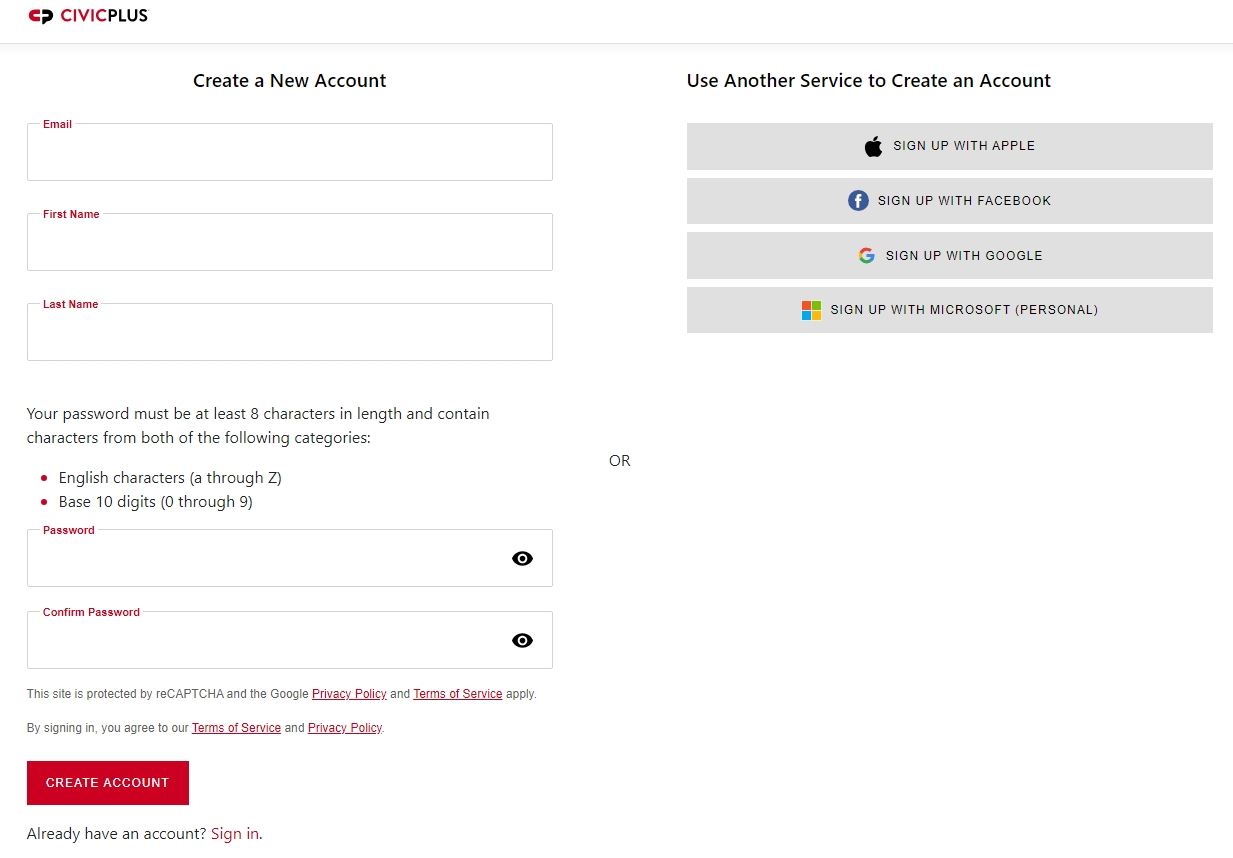Select Sign Up With Google

[949, 255]
